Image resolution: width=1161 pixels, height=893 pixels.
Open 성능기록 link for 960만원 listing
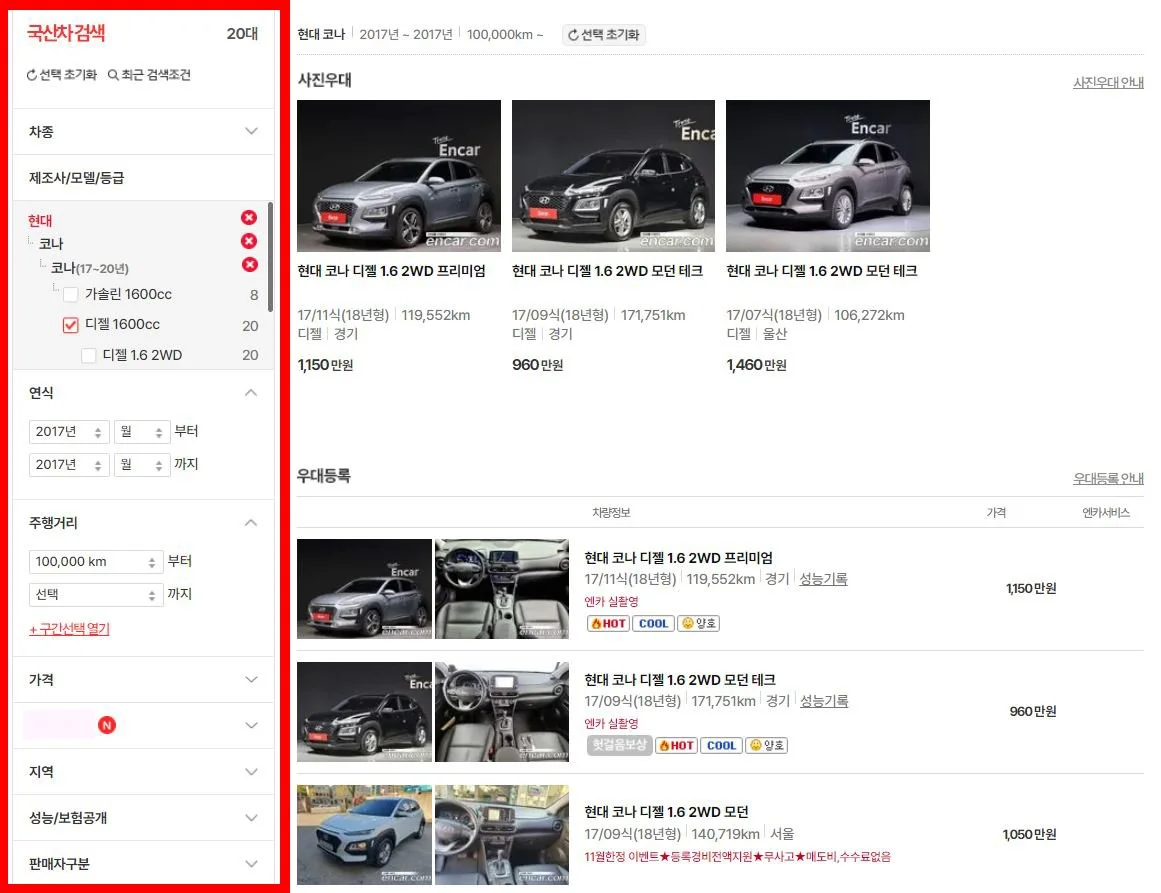(x=824, y=701)
